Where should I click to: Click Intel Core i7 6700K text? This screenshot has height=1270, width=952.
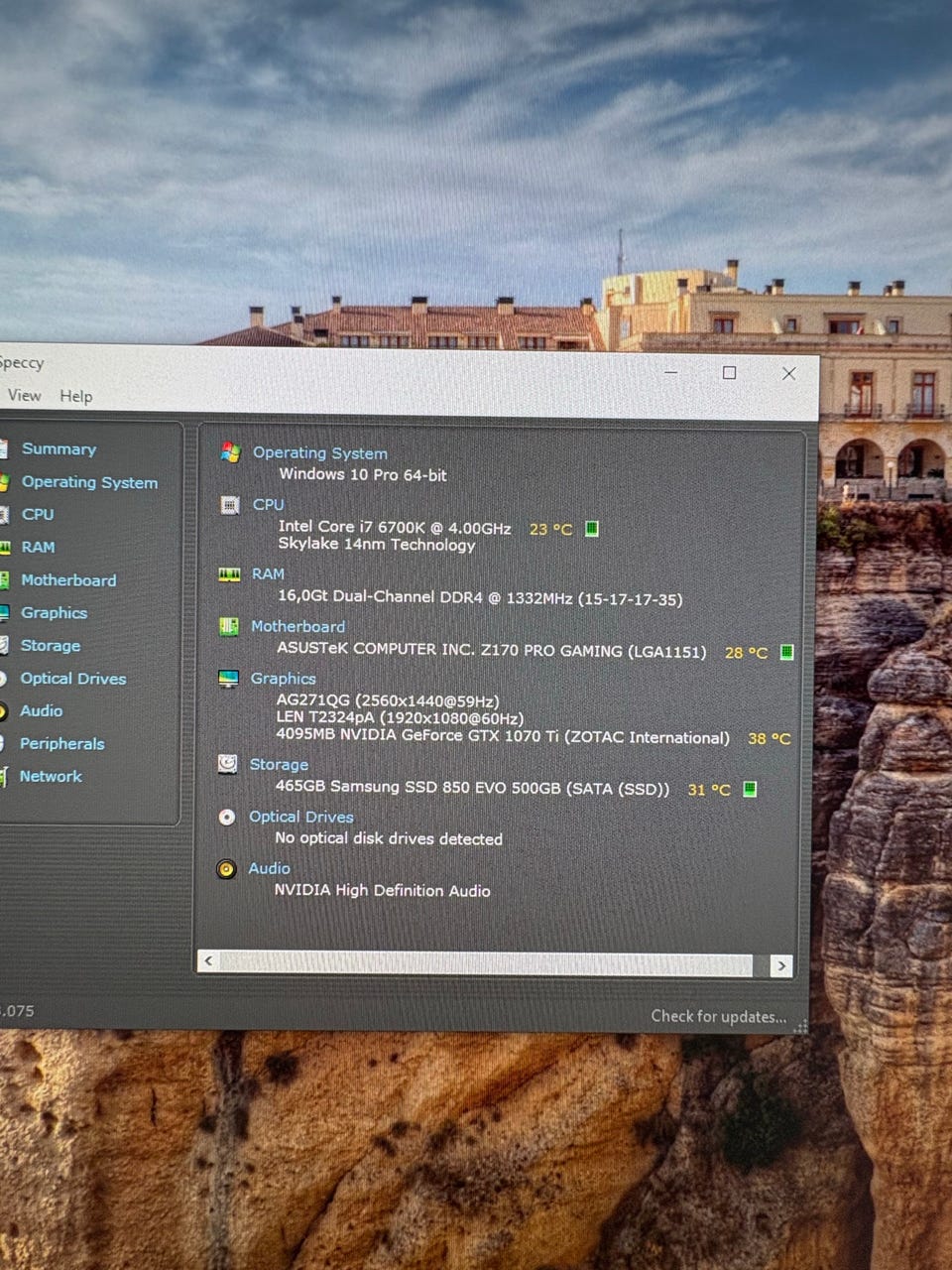pos(395,527)
